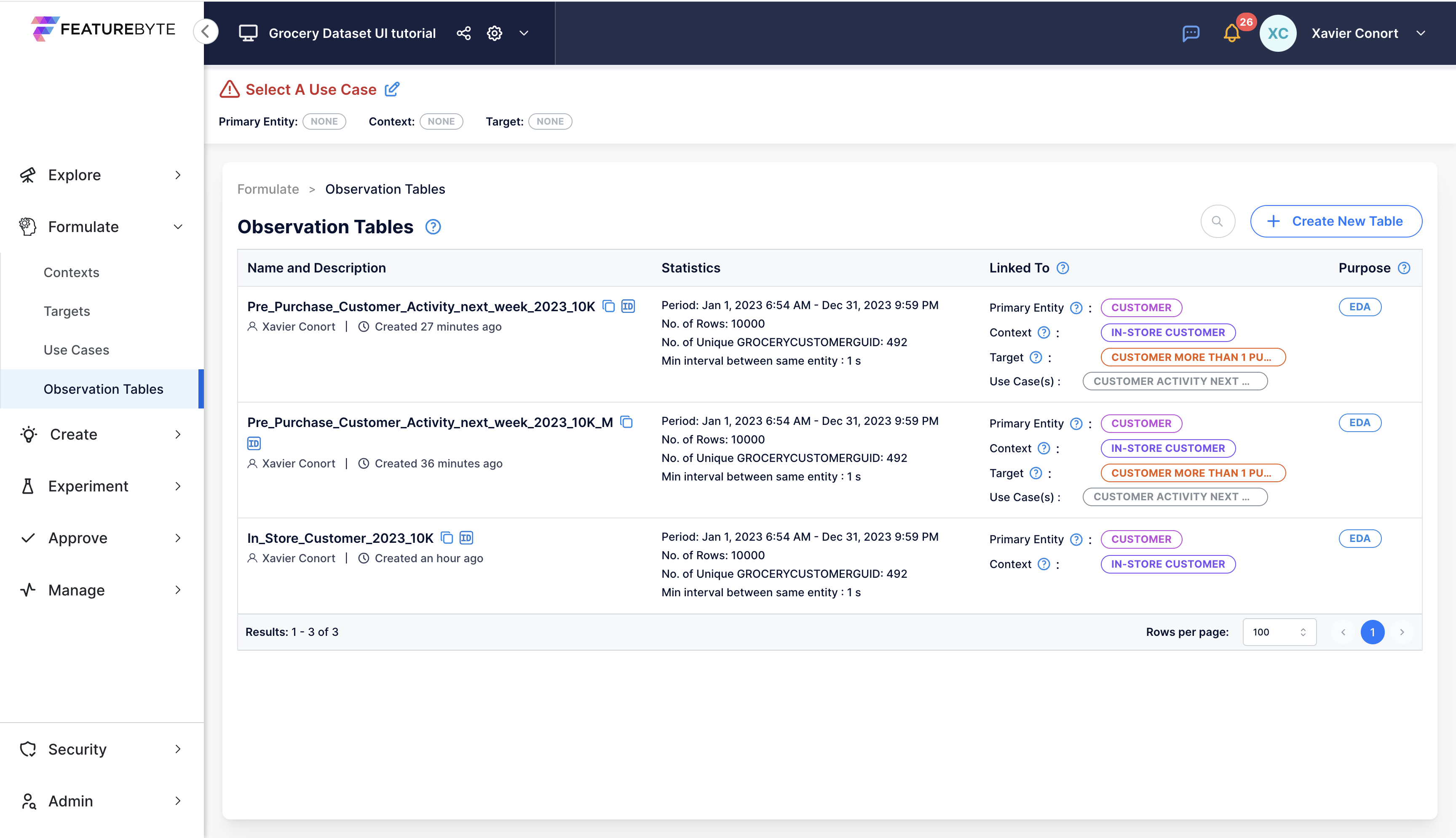Select page 1 in pagination
1456x838 pixels.
pyautogui.click(x=1373, y=632)
